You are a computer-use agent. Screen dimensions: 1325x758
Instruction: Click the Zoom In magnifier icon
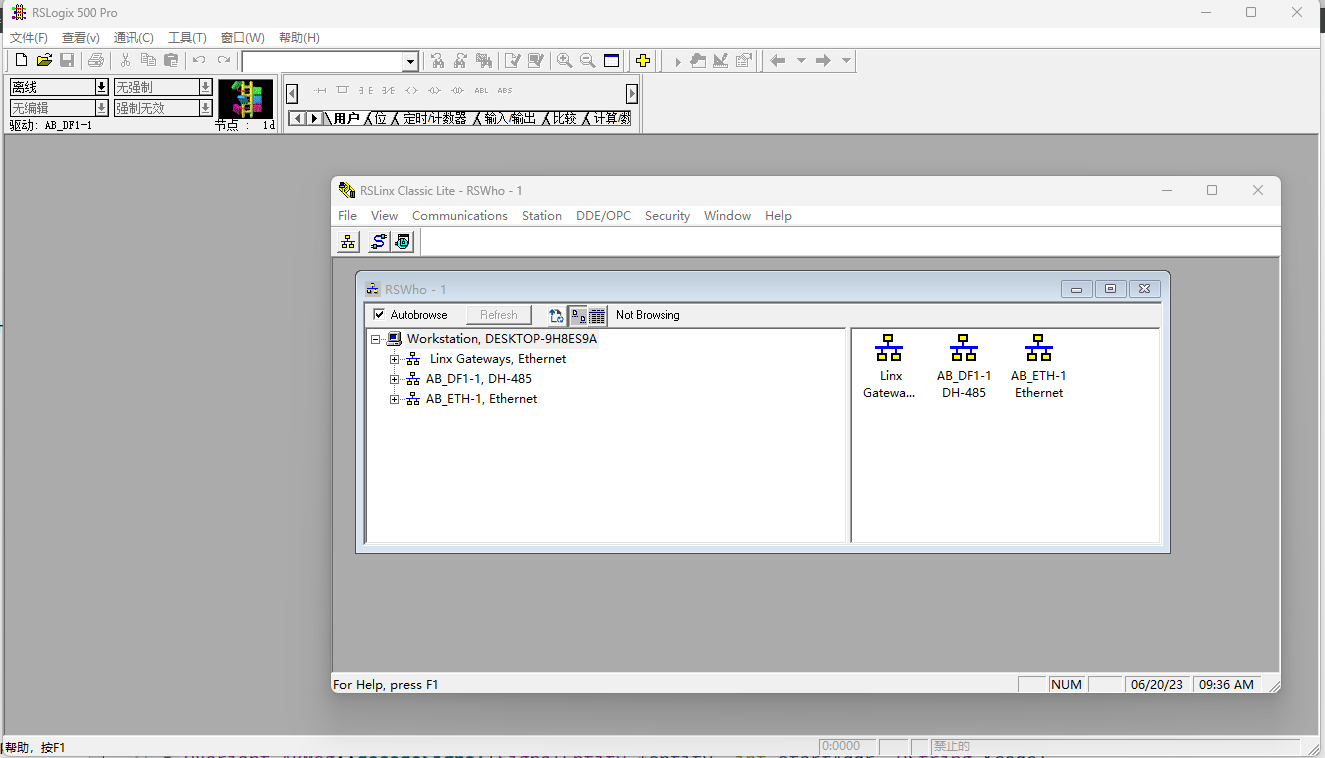(x=564, y=61)
